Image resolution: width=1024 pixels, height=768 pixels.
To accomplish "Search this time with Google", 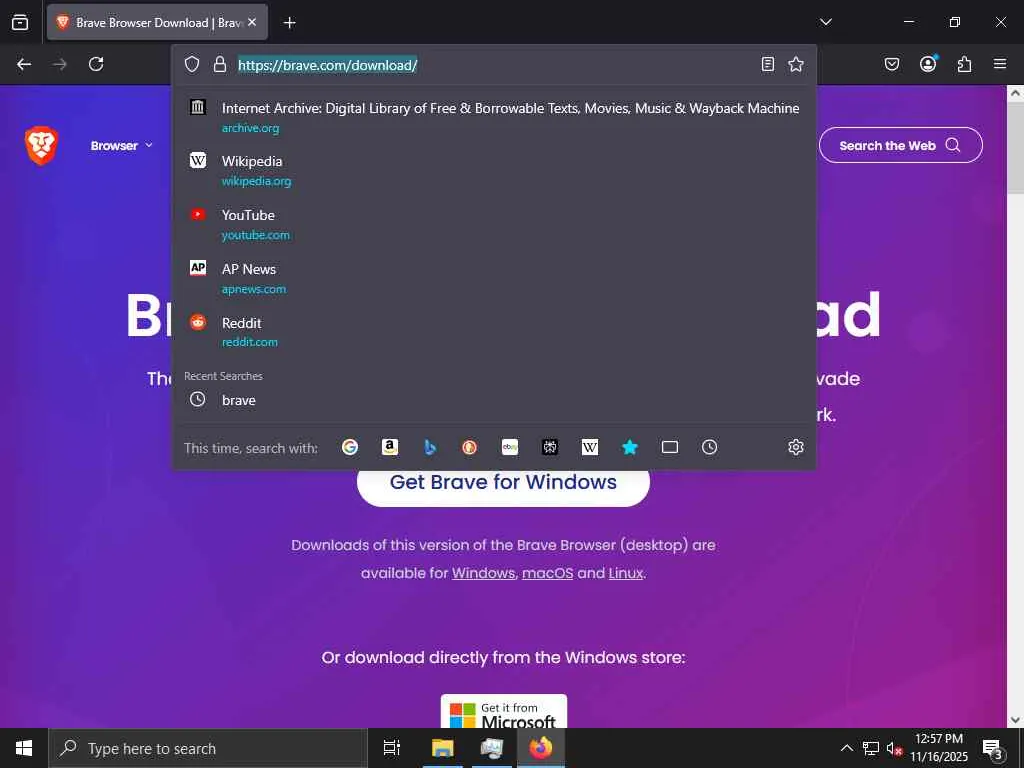I will (350, 447).
